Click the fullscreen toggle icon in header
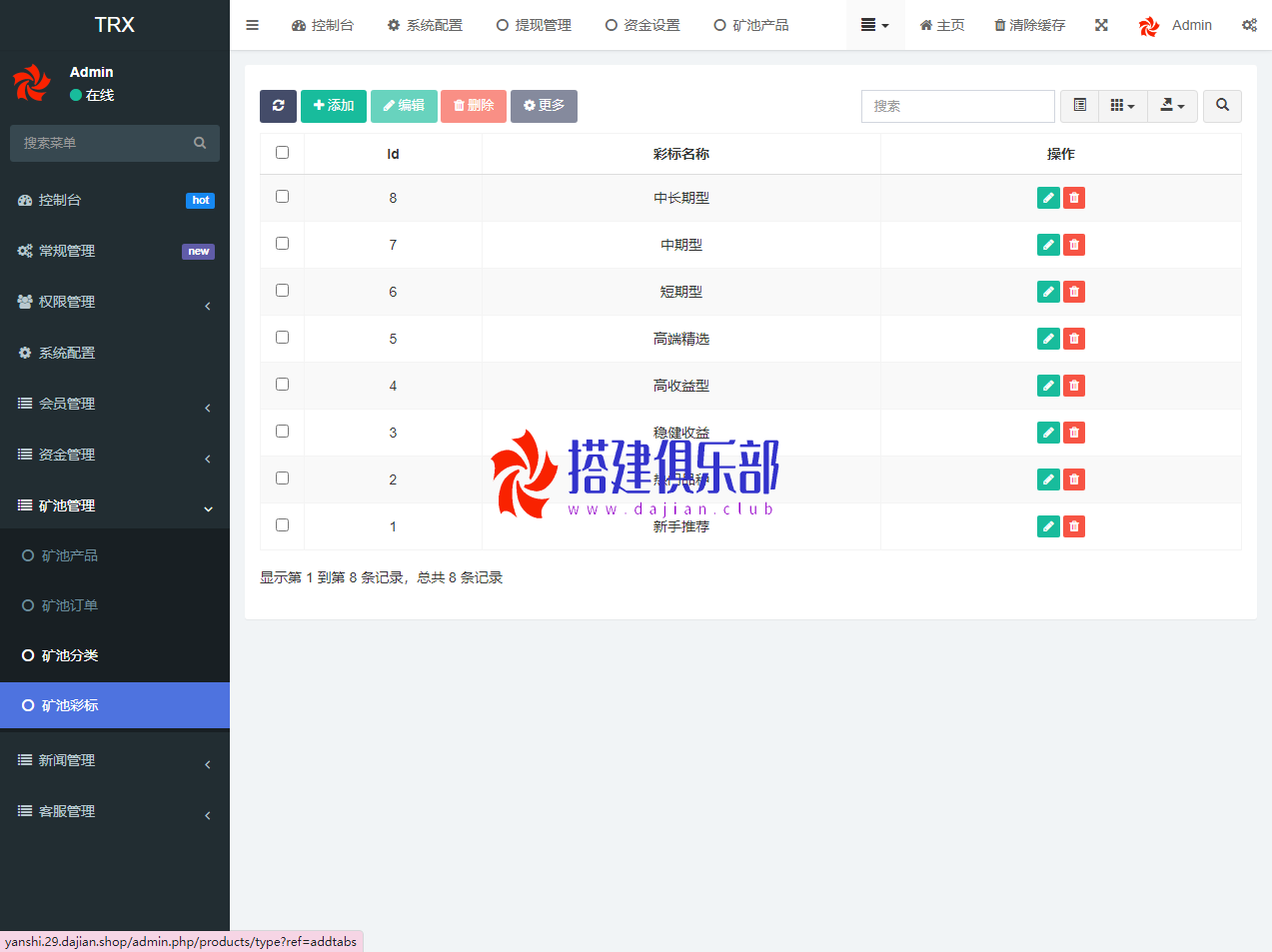Viewport: 1272px width, 952px height. (1101, 25)
